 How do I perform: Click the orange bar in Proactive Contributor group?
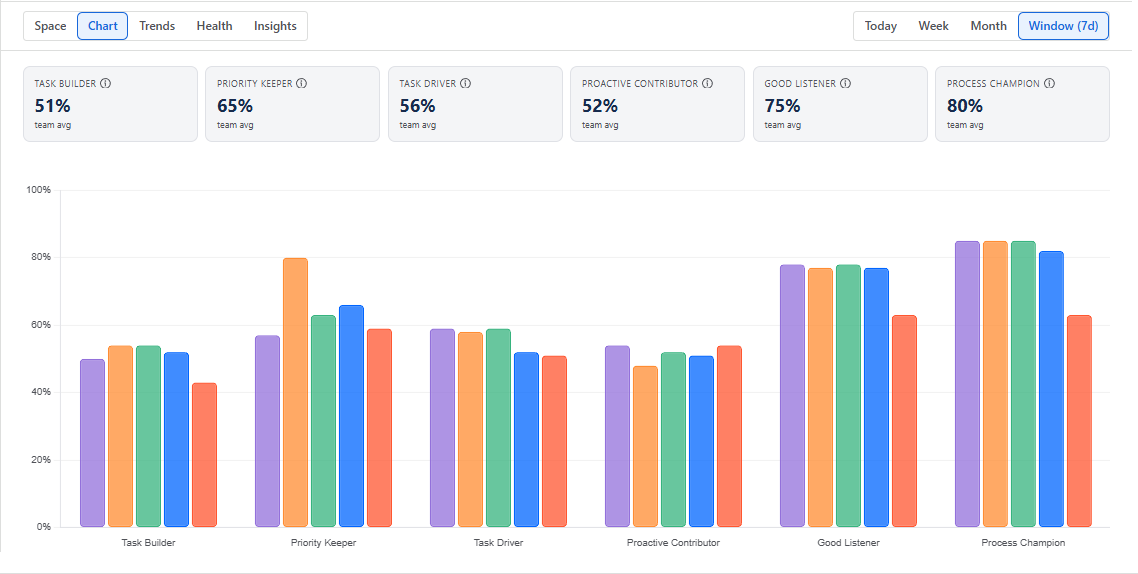coord(645,446)
